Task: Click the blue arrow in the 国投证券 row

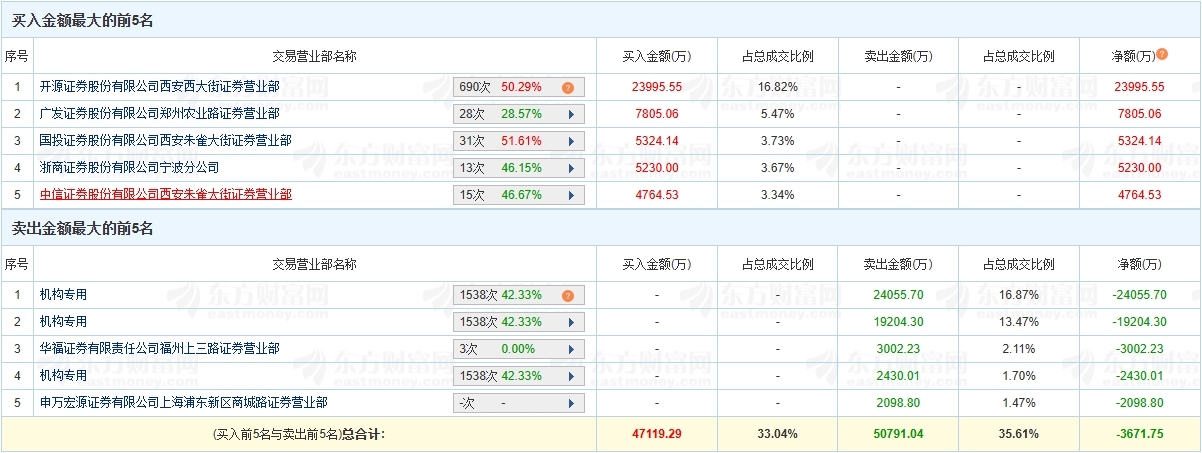Action: pos(571,142)
